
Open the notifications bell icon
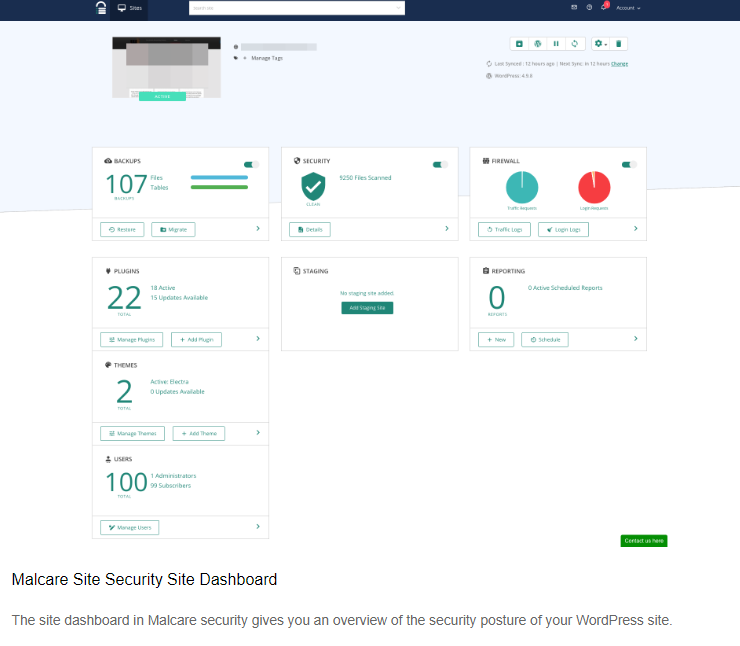coord(604,7)
